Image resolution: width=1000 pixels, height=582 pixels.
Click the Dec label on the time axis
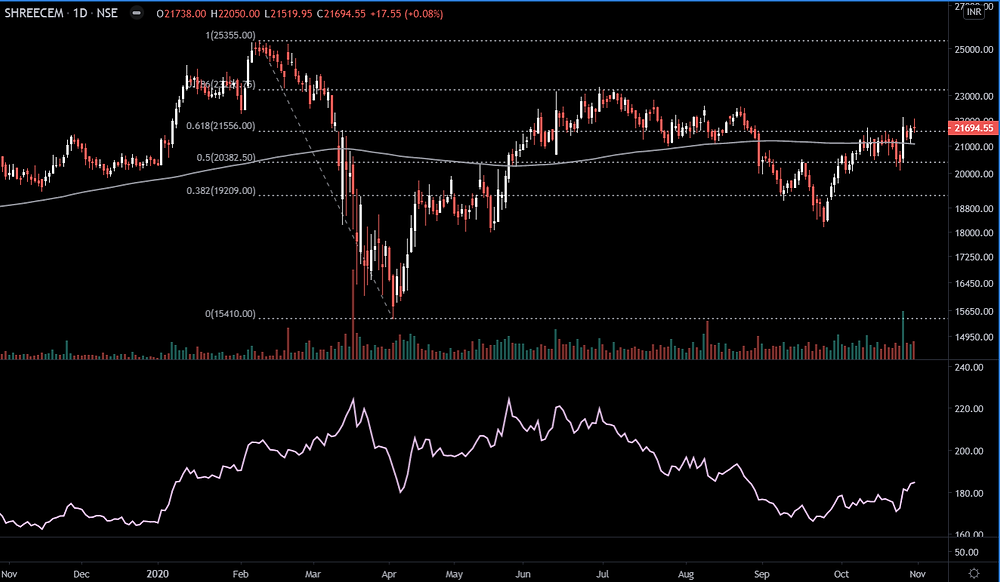point(81,574)
